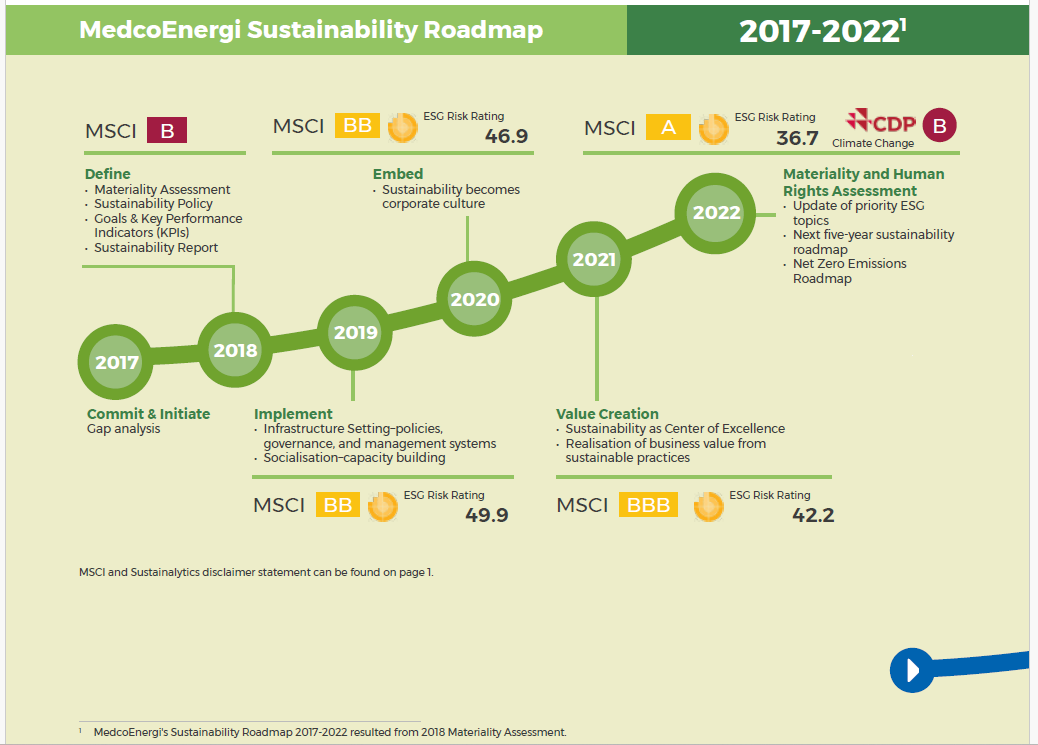Select the 2017 timeline circle

click(117, 362)
